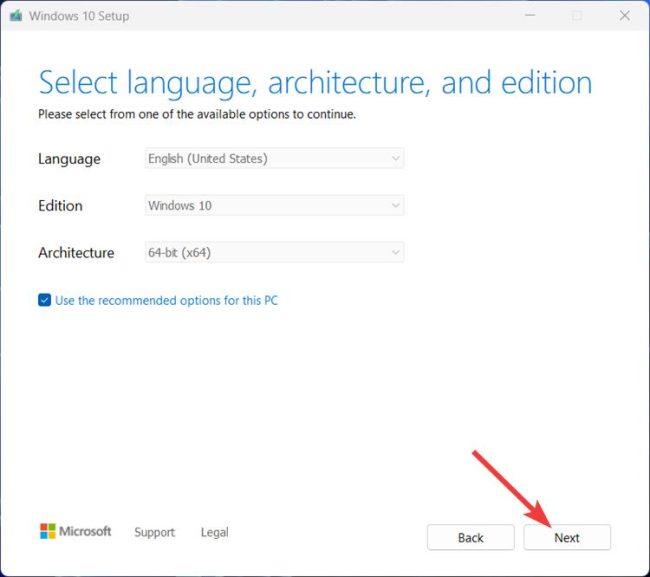The image size is (650, 577).
Task: Click the chevron arrow on the Architecture combo box
Action: [x=396, y=253]
